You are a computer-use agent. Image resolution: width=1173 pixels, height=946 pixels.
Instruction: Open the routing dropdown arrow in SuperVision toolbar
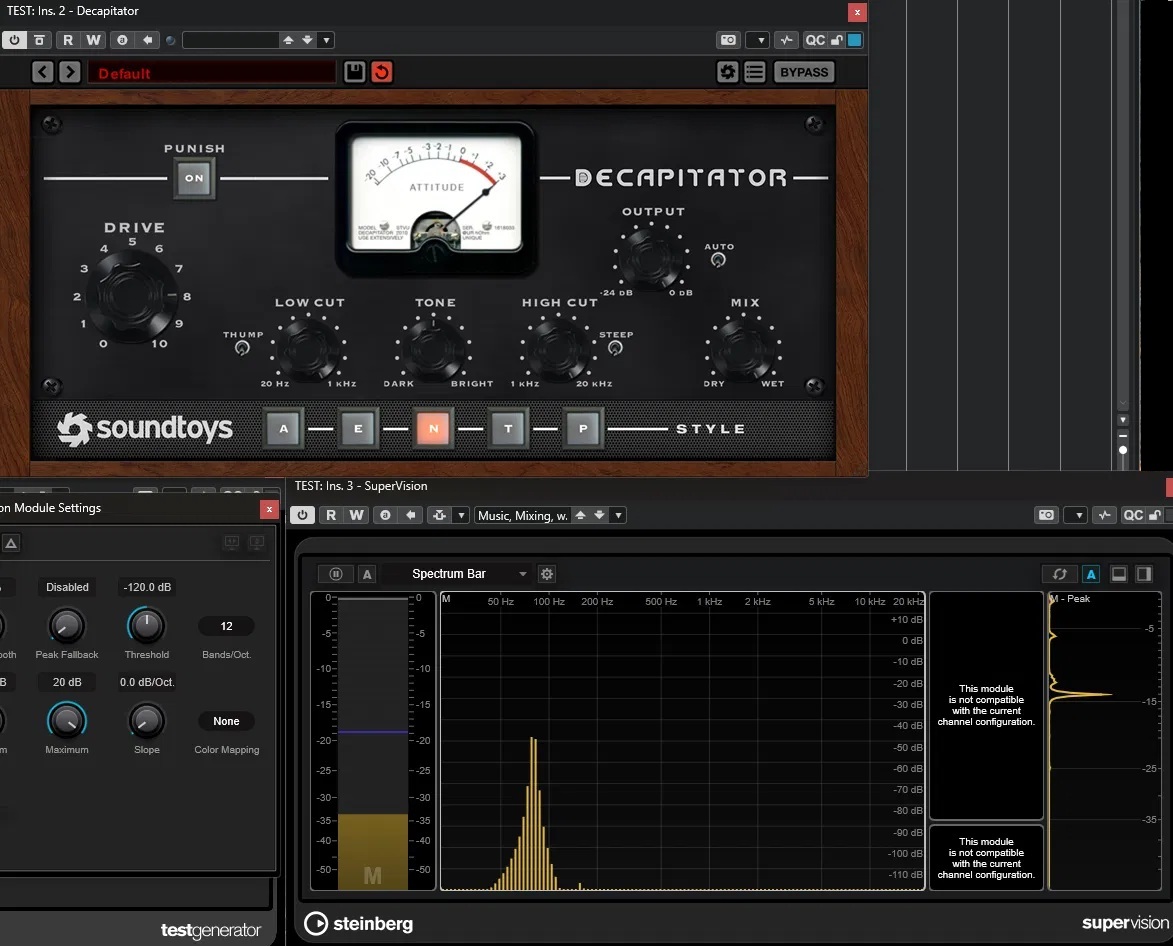462,515
